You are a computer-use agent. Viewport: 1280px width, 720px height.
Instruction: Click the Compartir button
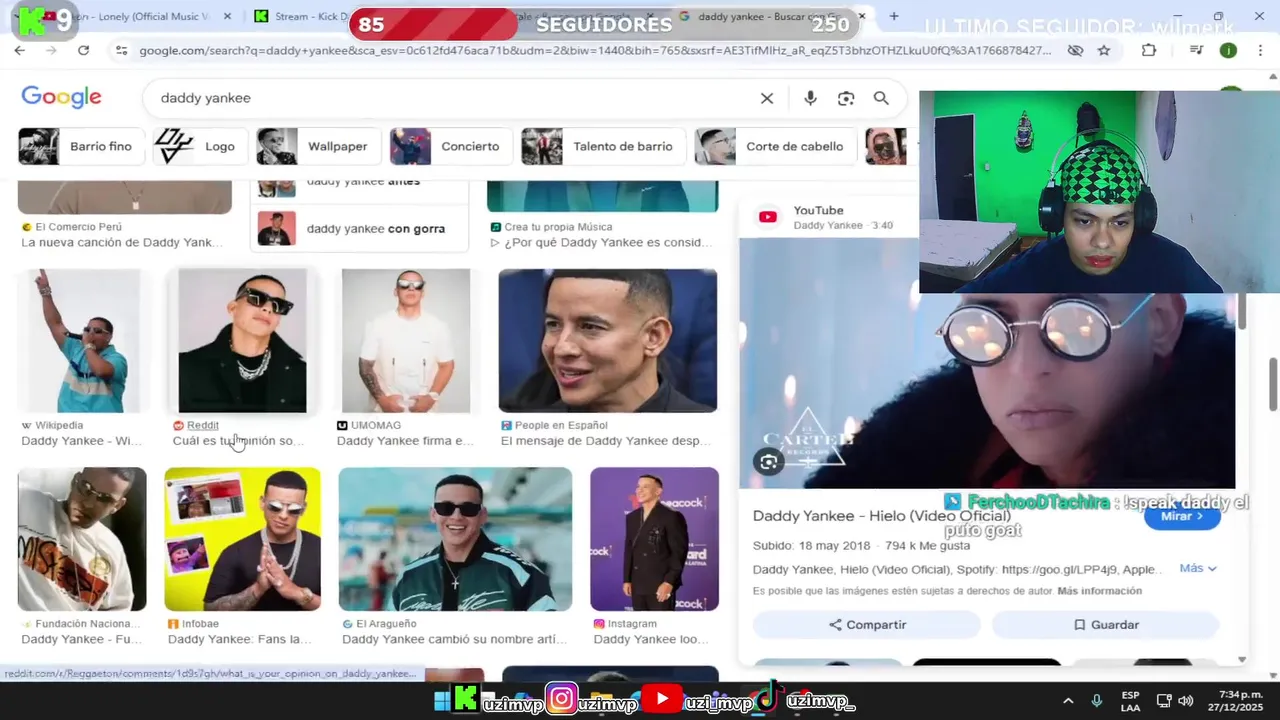(867, 625)
